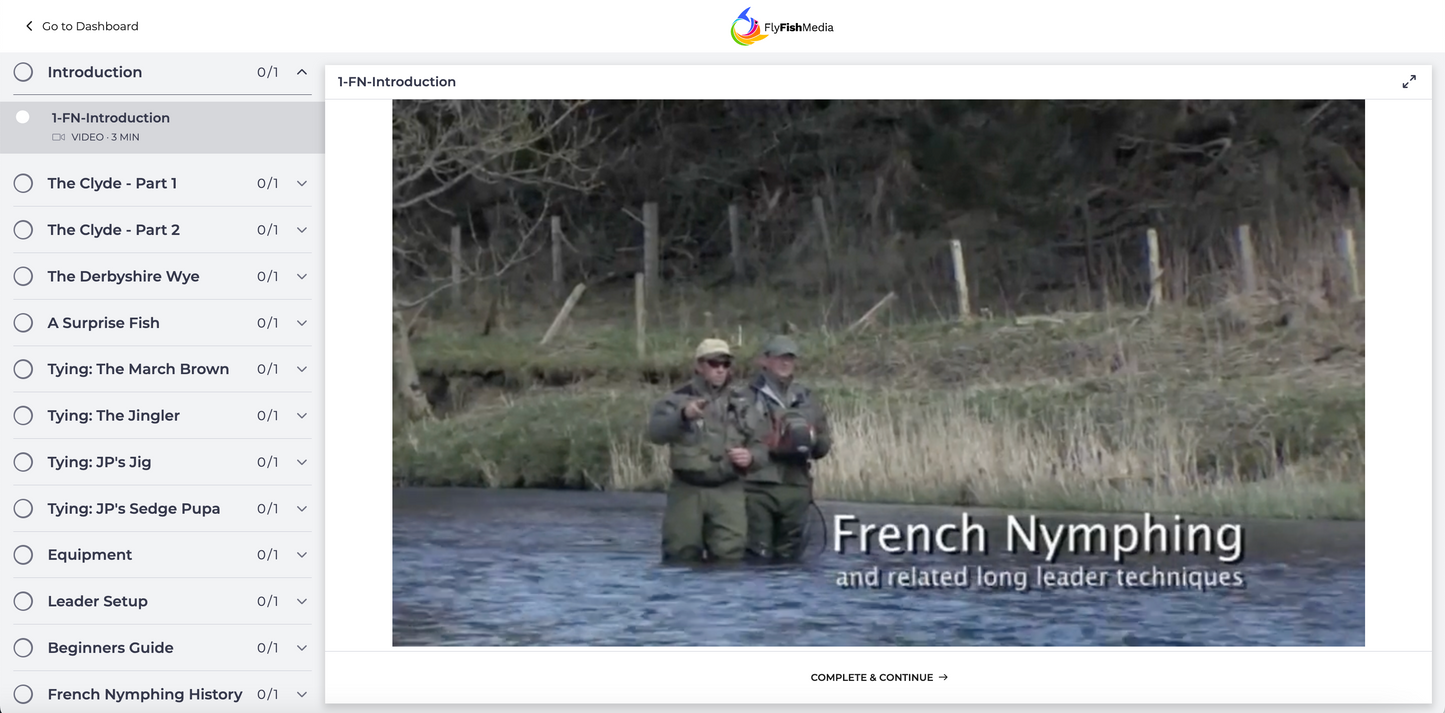Image resolution: width=1445 pixels, height=713 pixels.
Task: Expand the Beginners Guide chevron
Action: click(302, 648)
